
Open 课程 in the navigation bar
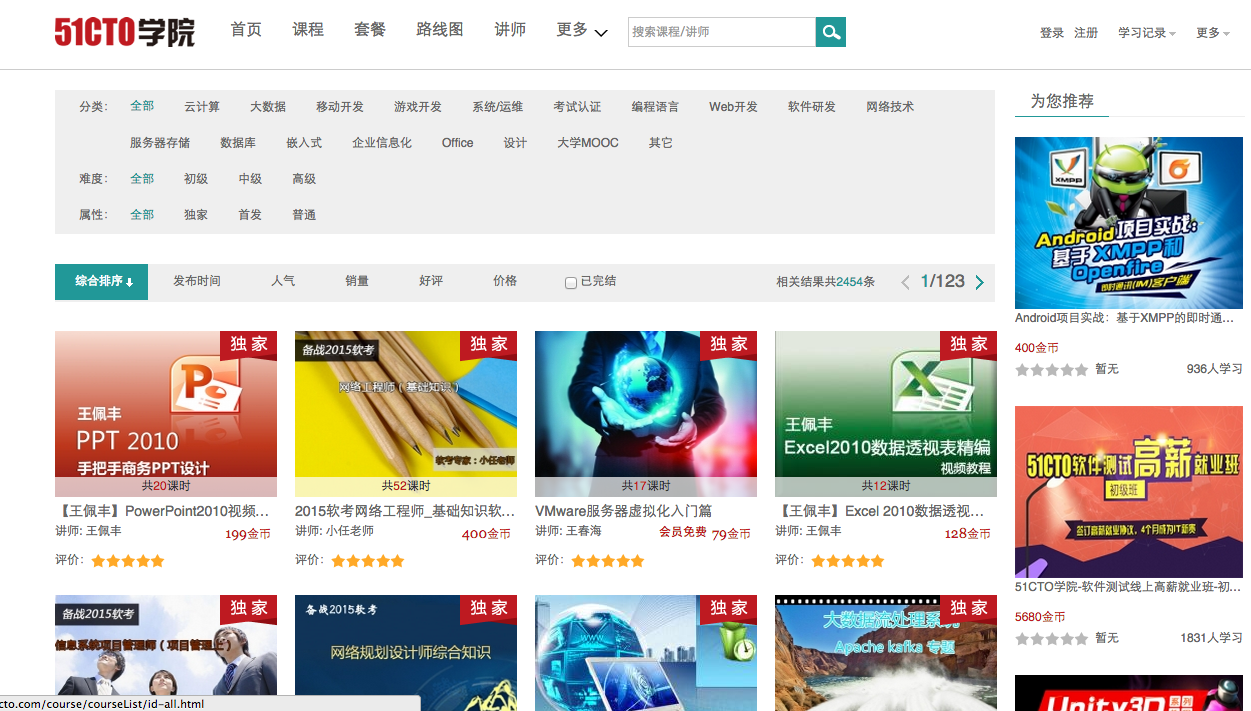[308, 30]
